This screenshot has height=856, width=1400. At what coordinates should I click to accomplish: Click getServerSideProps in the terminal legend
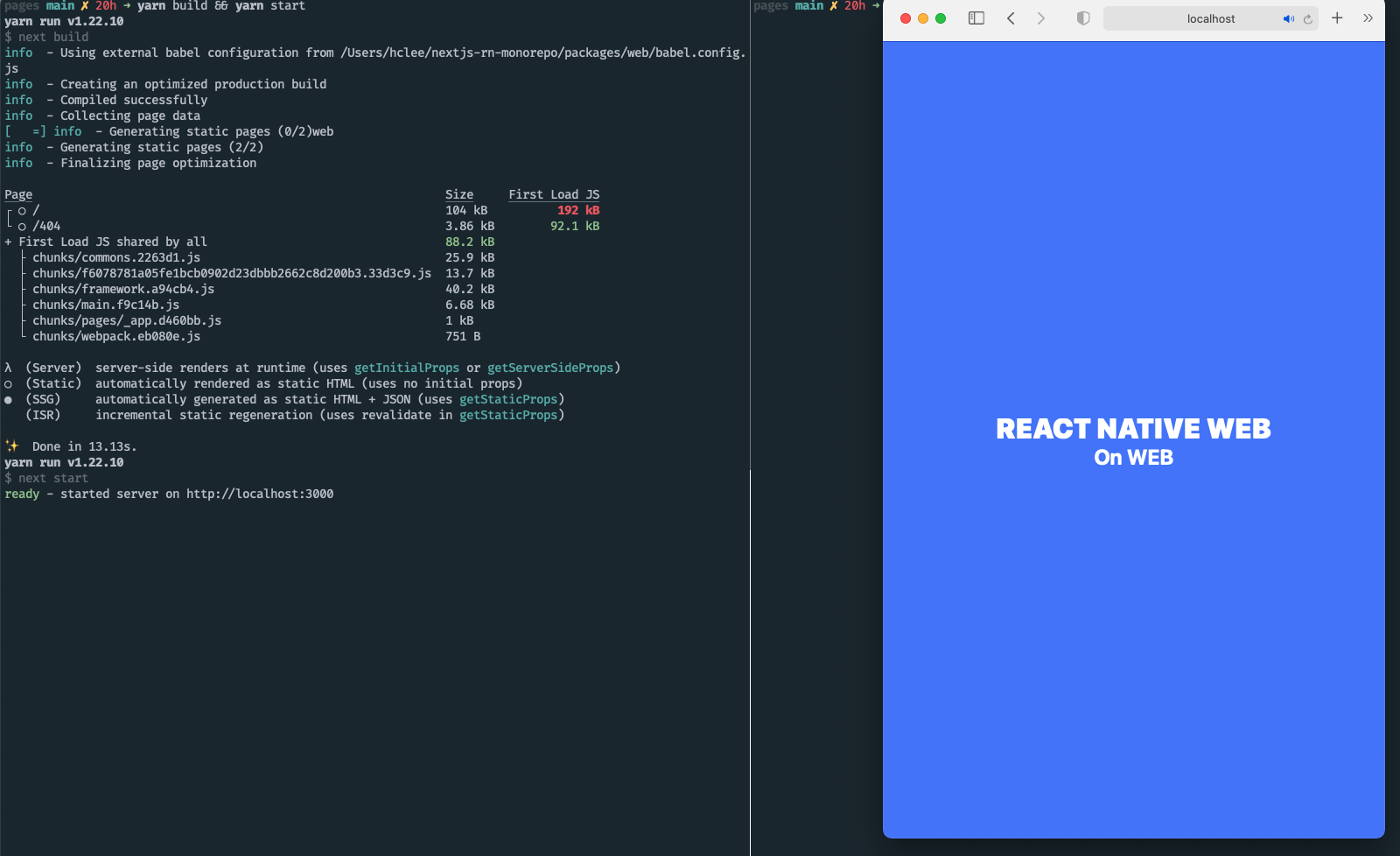tap(549, 368)
